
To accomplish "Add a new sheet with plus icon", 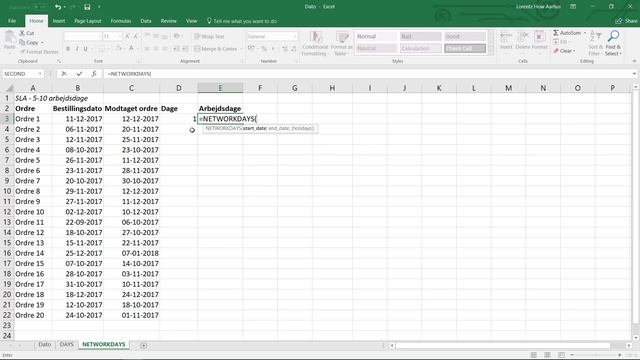I will coord(144,345).
